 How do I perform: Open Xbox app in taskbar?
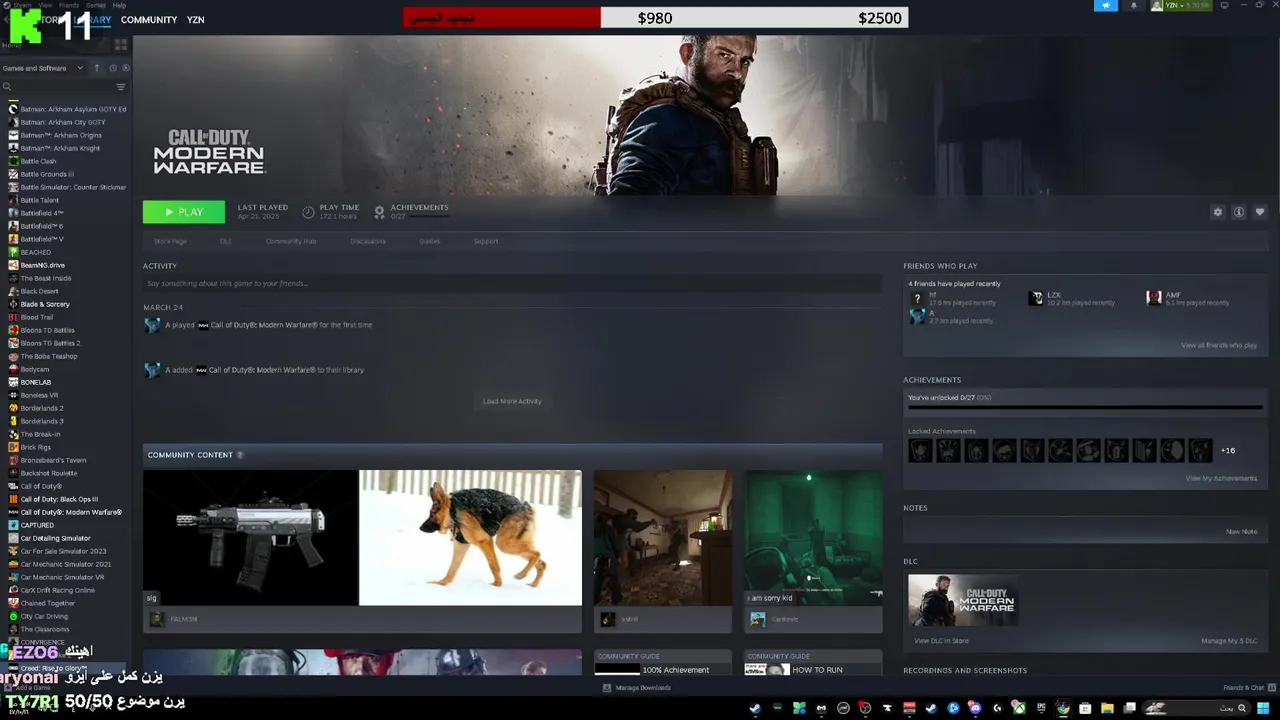[x=1018, y=708]
